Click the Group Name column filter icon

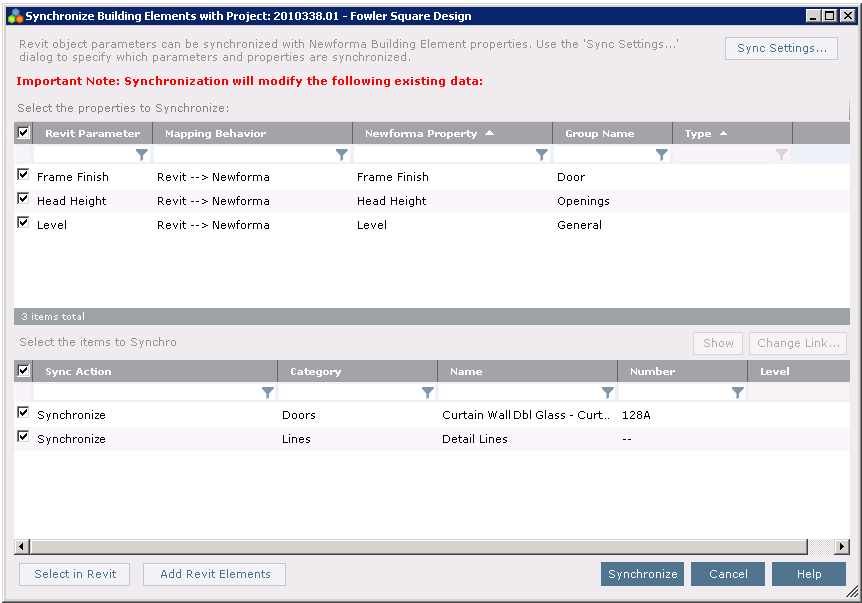662,155
